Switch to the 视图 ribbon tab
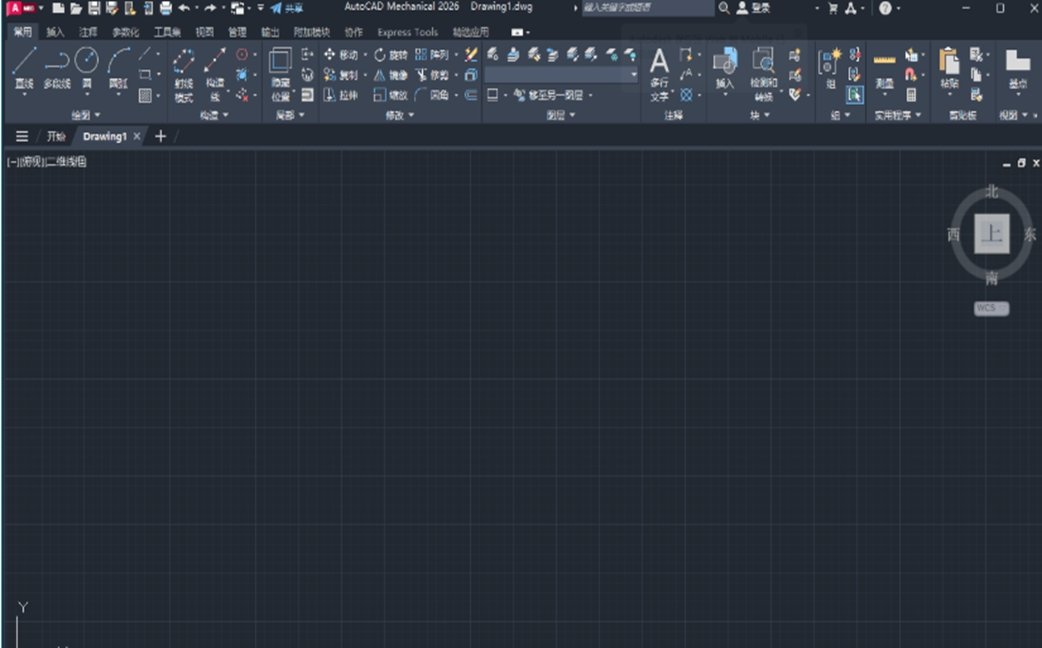Screen dimensions: 1042x648 tap(205, 32)
